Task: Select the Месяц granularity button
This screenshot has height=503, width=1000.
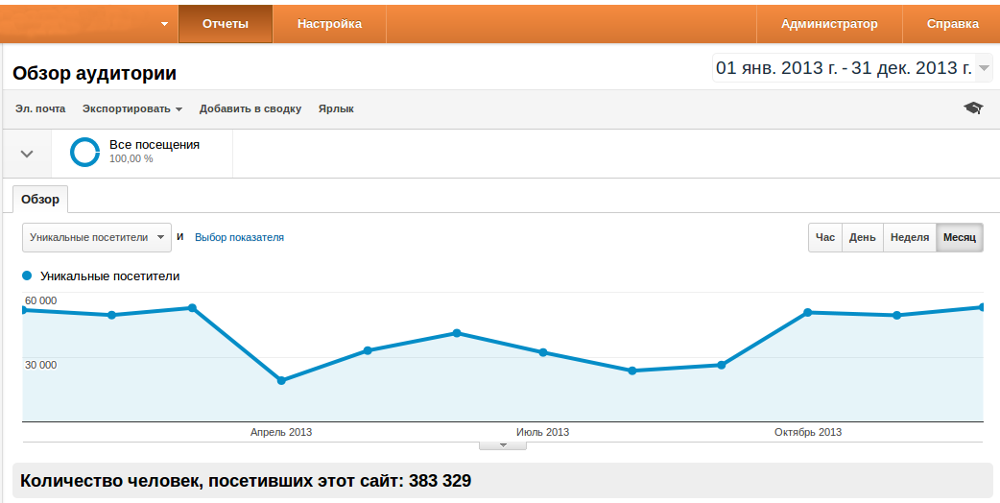Action: [959, 237]
